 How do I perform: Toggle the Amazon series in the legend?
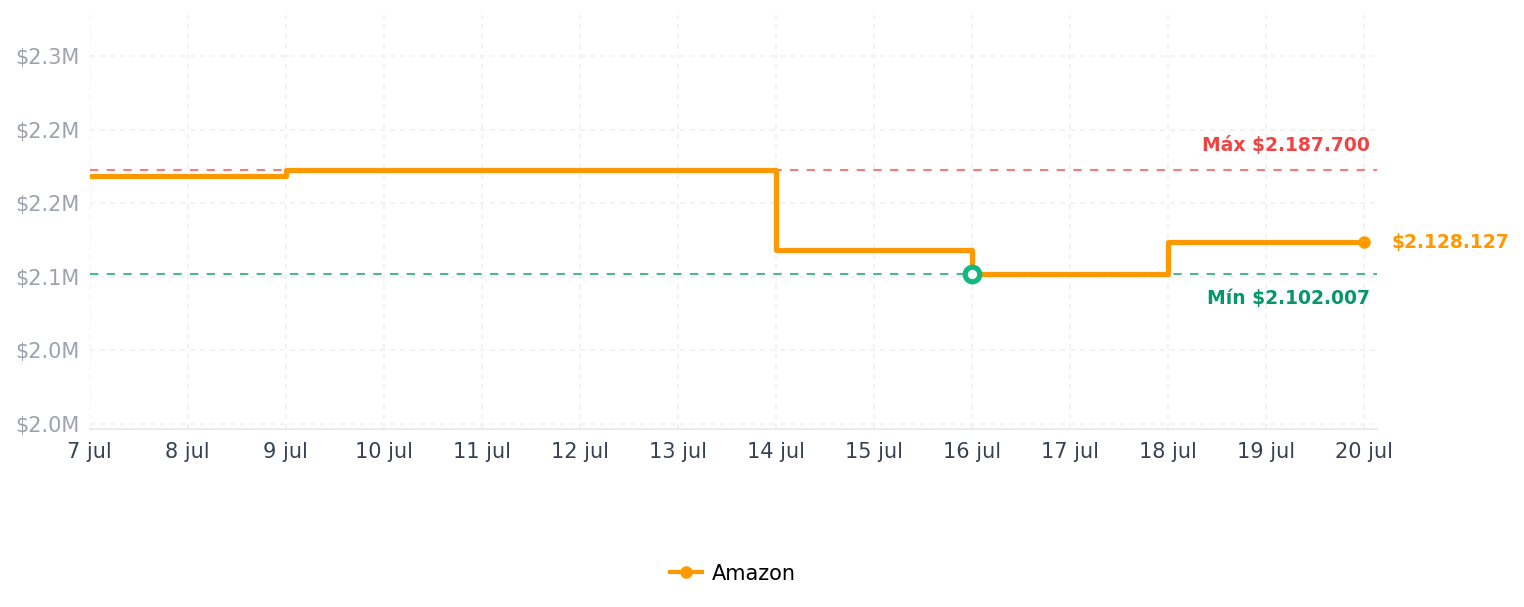click(731, 573)
